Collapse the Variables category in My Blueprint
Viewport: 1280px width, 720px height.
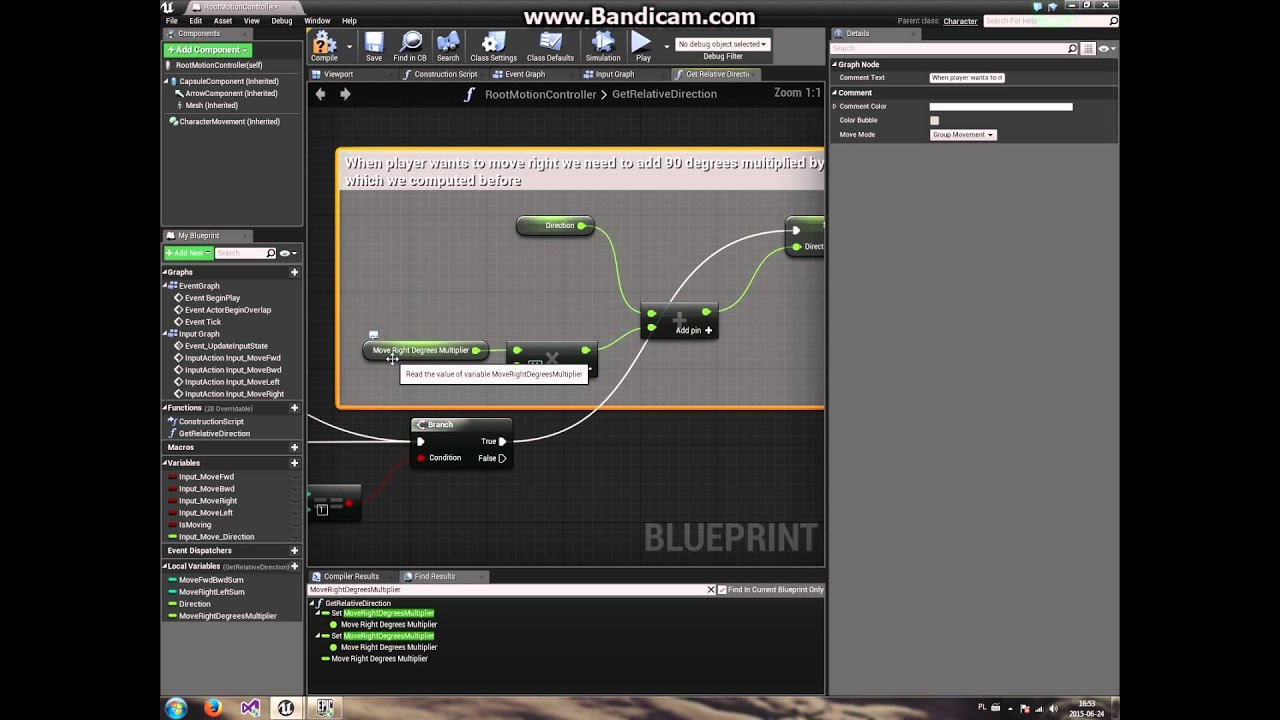[165, 463]
